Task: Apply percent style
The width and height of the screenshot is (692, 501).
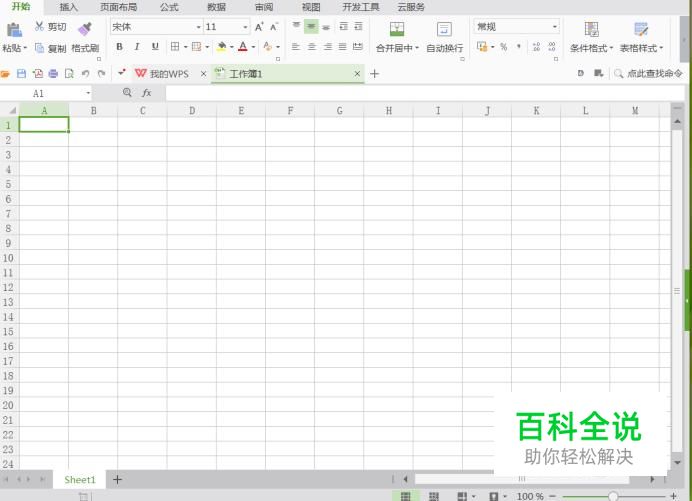Action: (x=504, y=47)
